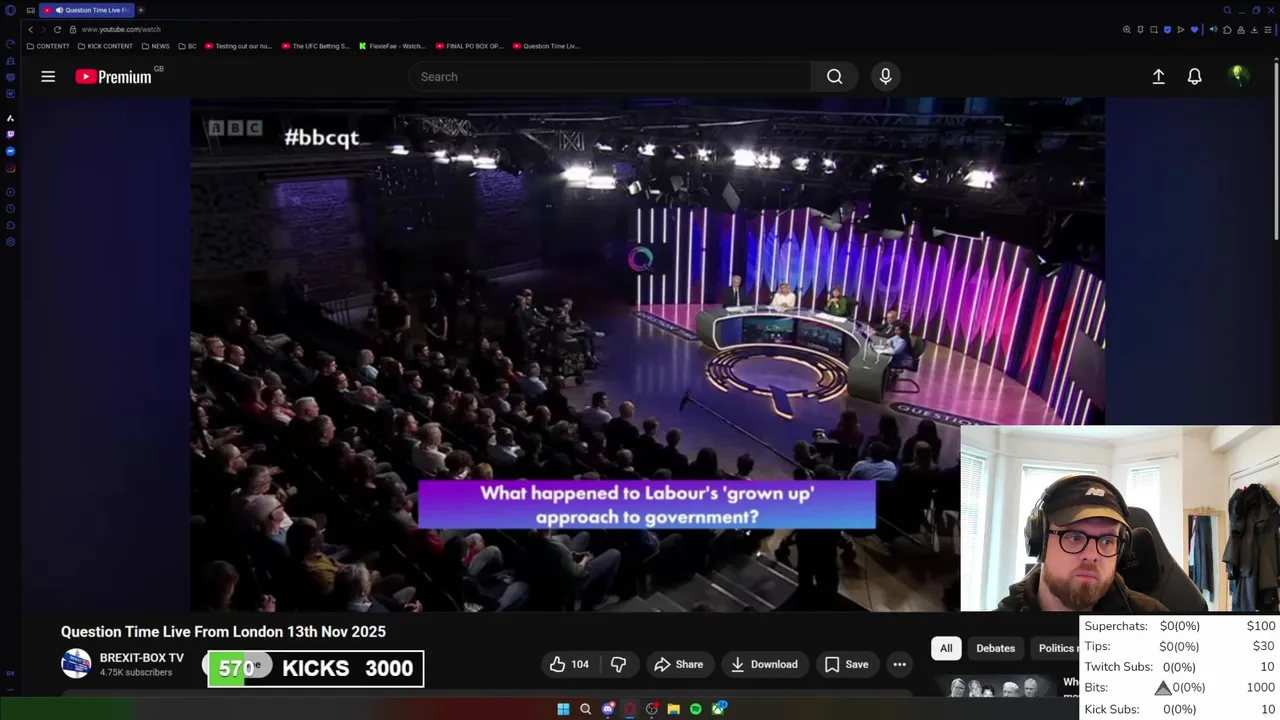
Task: Dislike the video with thumbs down
Action: click(618, 664)
